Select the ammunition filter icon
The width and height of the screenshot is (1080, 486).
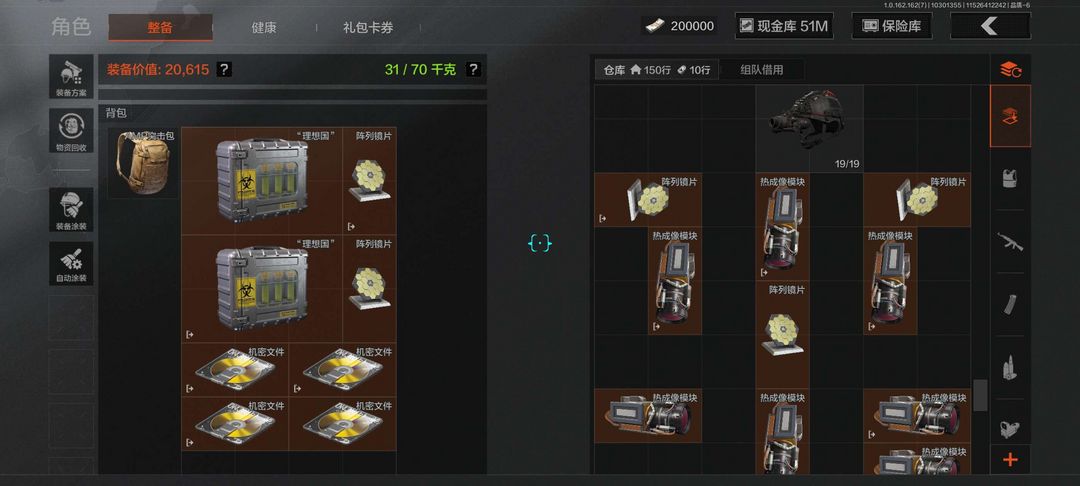[x=1010, y=366]
